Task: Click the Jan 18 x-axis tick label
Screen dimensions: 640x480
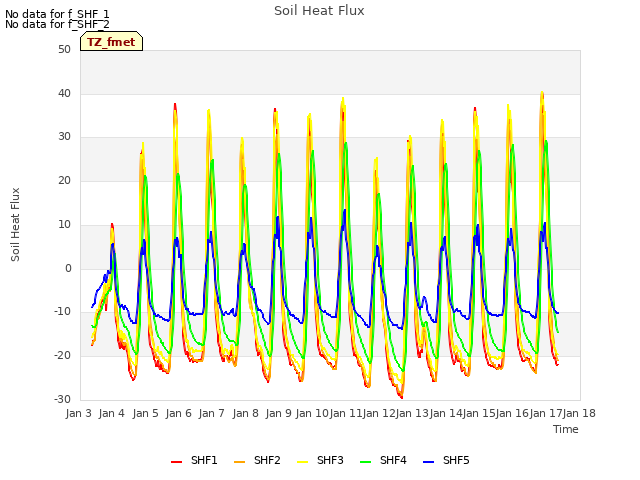Action: [579, 413]
